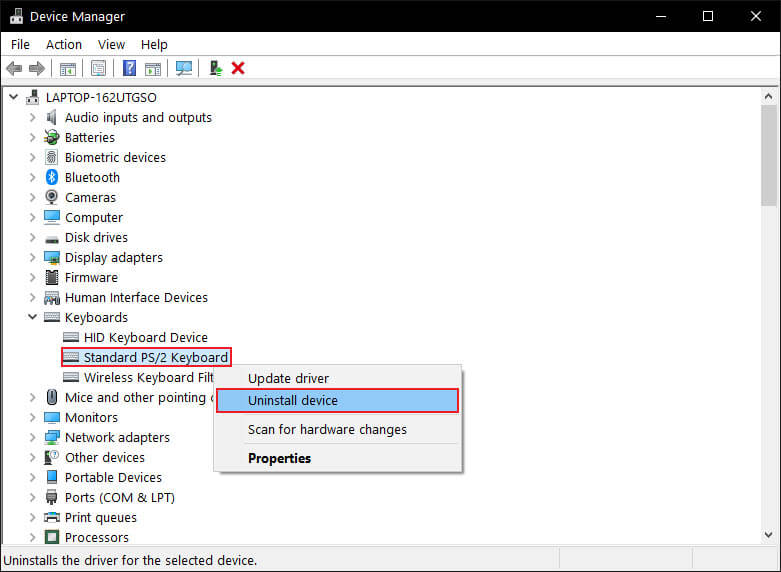Select the Computer category label
781x572 pixels.
tap(94, 218)
